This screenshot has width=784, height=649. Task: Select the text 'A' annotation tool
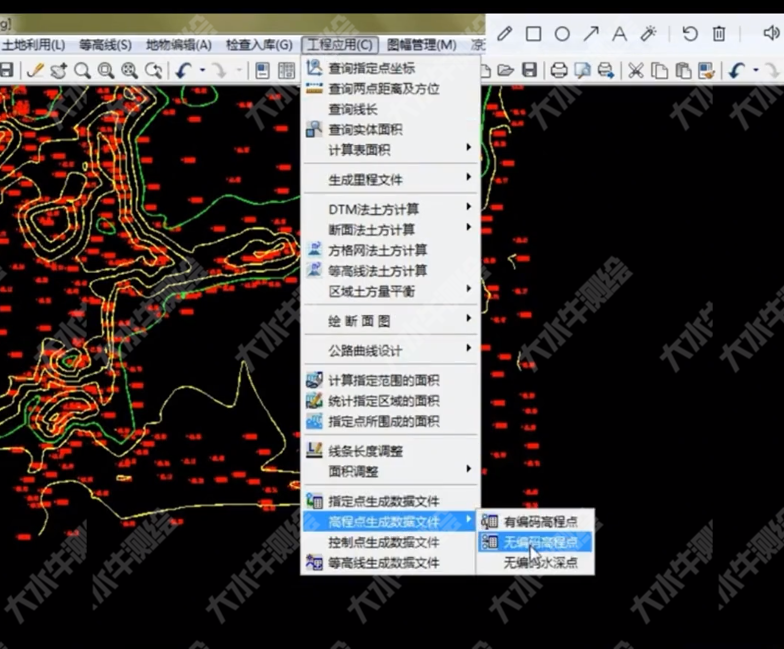[619, 34]
